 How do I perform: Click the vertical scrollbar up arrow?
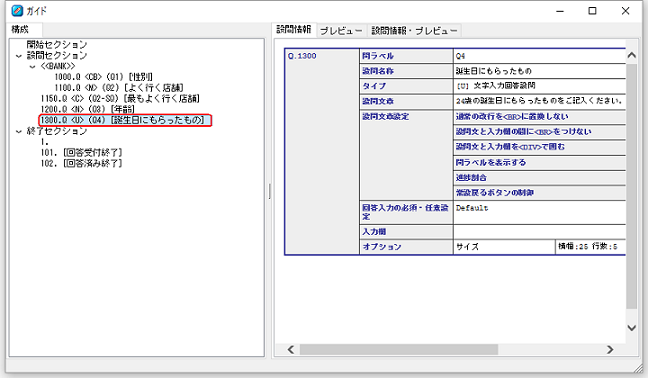point(631,55)
